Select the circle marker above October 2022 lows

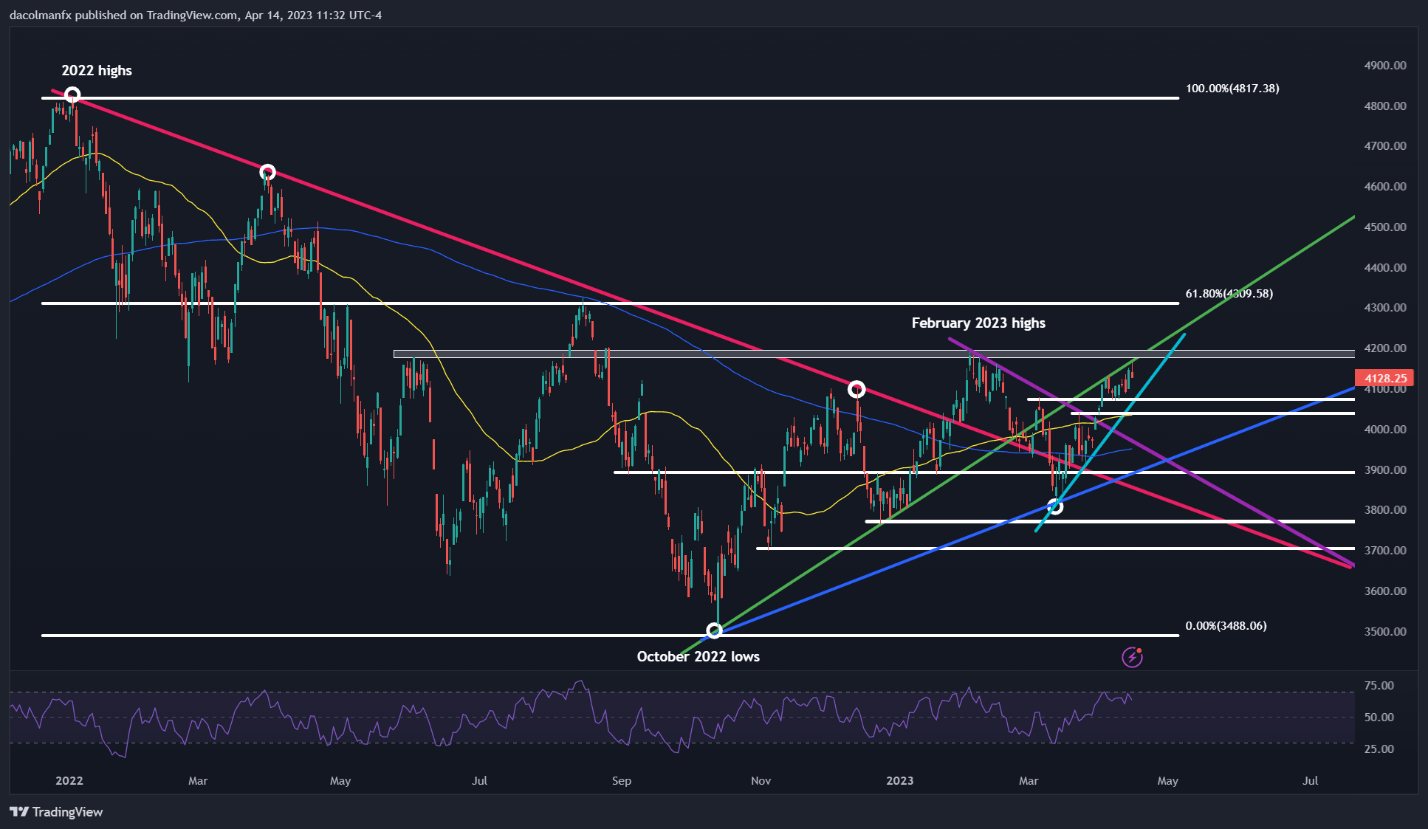tap(714, 631)
